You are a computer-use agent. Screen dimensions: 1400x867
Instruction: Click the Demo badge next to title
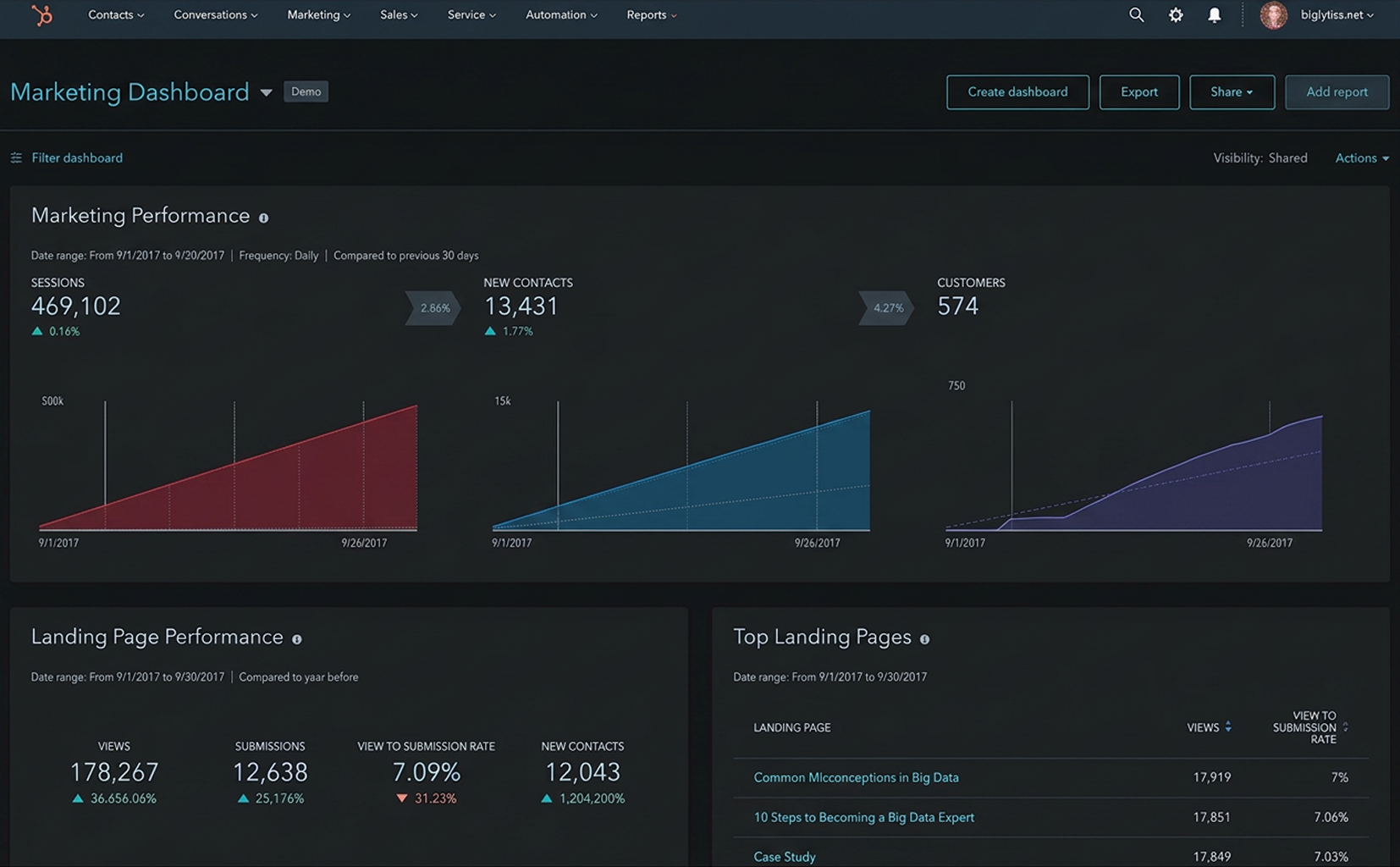pyautogui.click(x=306, y=91)
